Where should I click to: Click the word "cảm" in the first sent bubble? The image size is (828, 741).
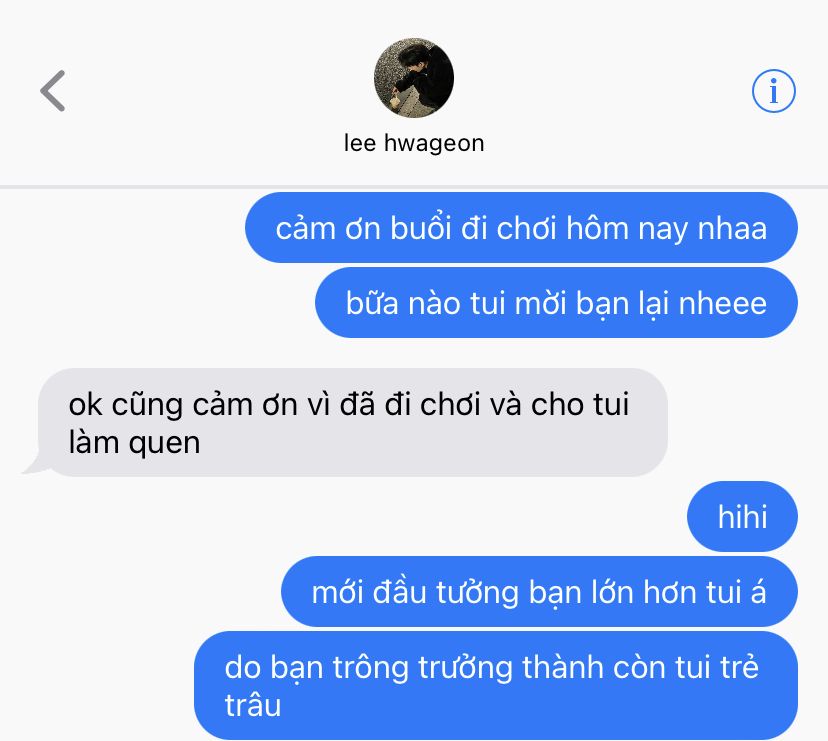pyautogui.click(x=306, y=229)
